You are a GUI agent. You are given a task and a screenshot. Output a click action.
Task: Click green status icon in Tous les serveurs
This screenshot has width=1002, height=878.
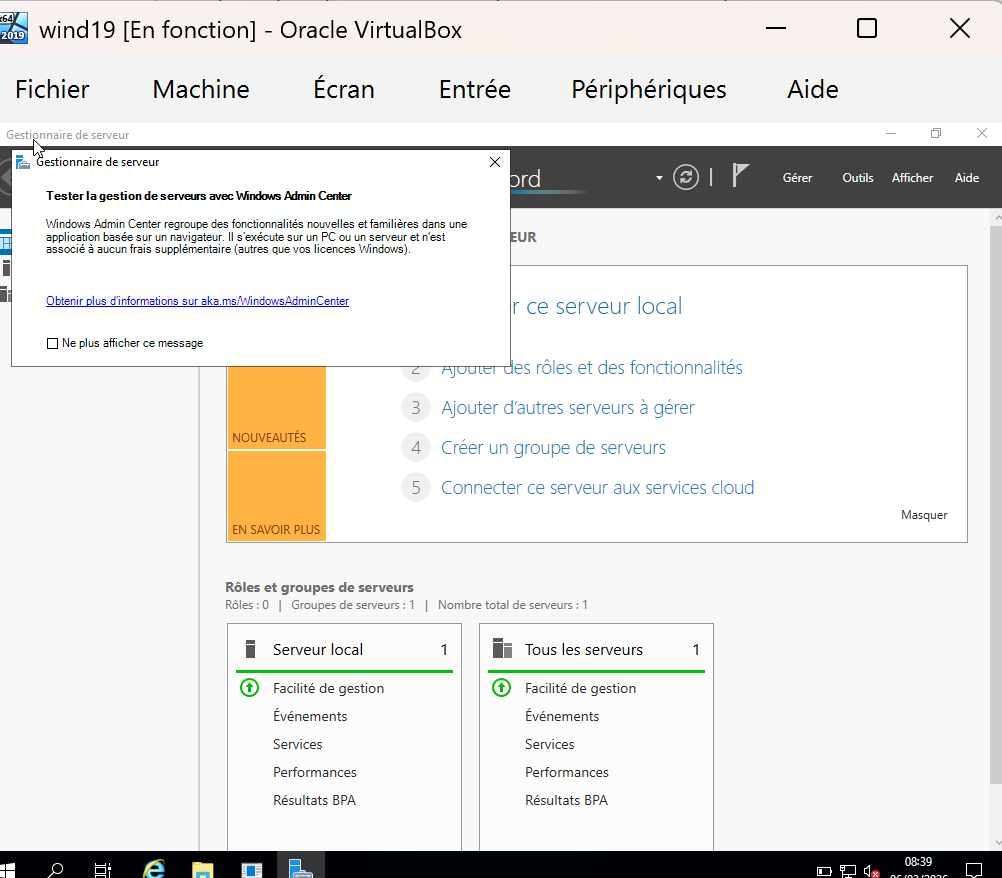click(x=502, y=688)
